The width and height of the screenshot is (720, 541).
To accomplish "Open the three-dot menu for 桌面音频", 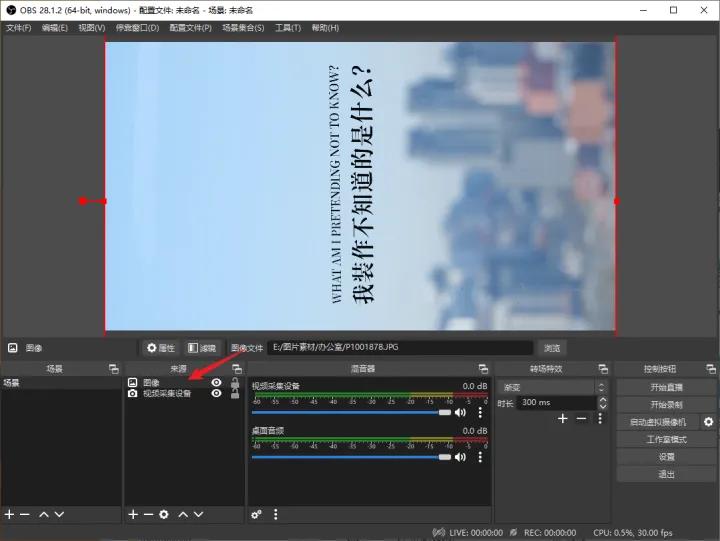I will pyautogui.click(x=480, y=456).
